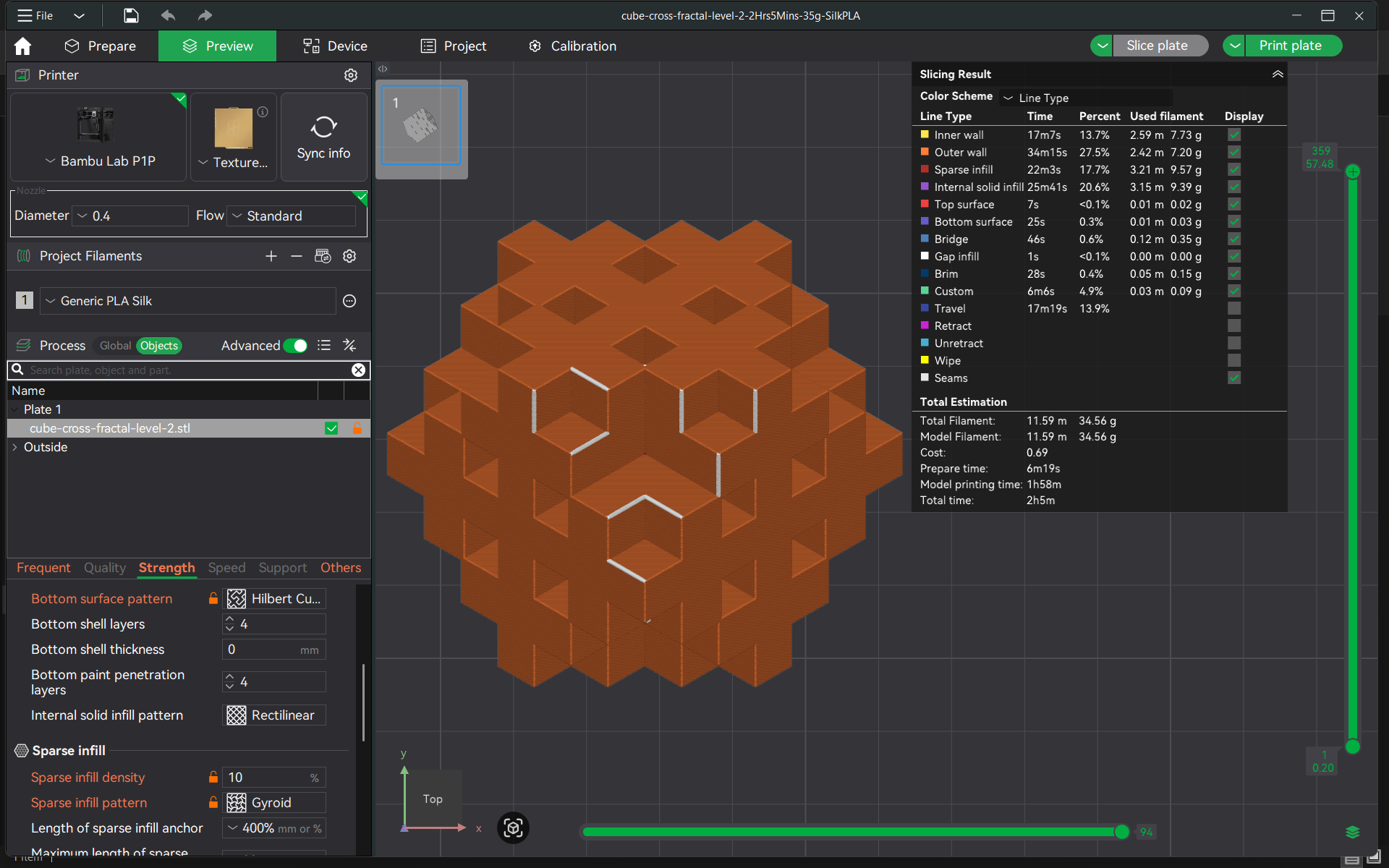Disable the Advanced process toggle
The width and height of the screenshot is (1389, 868).
[297, 346]
